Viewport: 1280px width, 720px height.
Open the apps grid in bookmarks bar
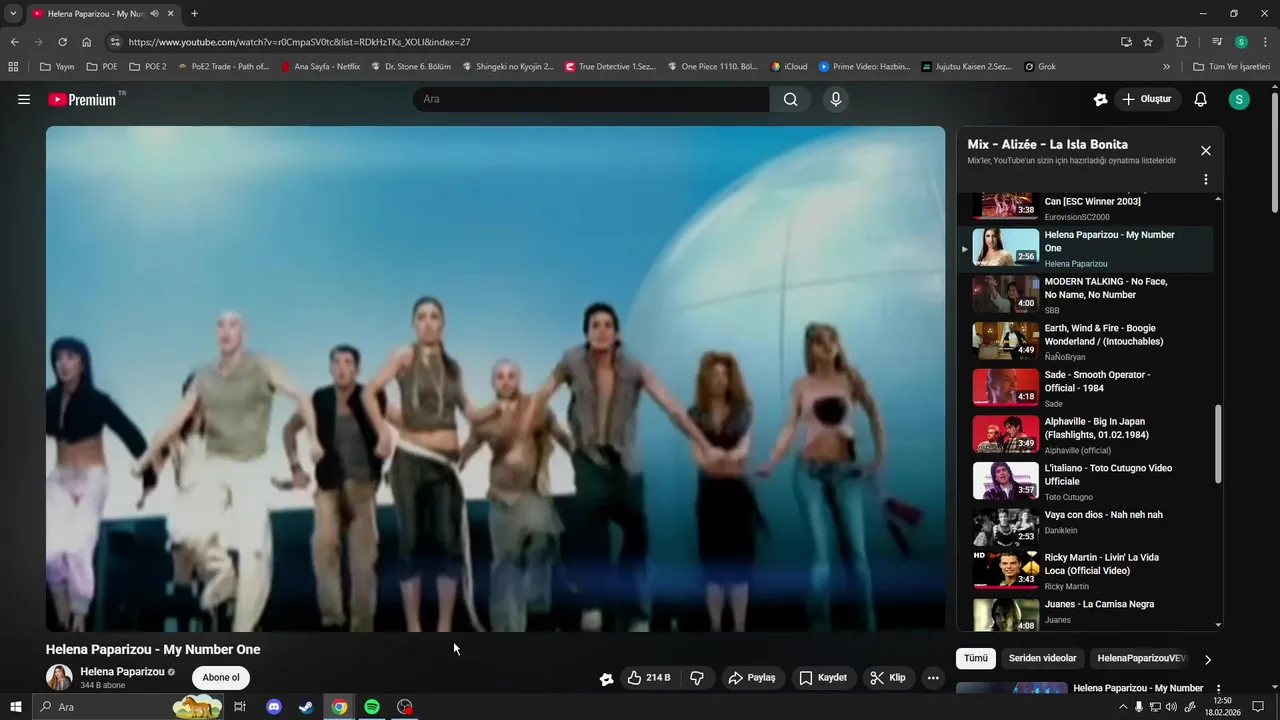click(13, 67)
